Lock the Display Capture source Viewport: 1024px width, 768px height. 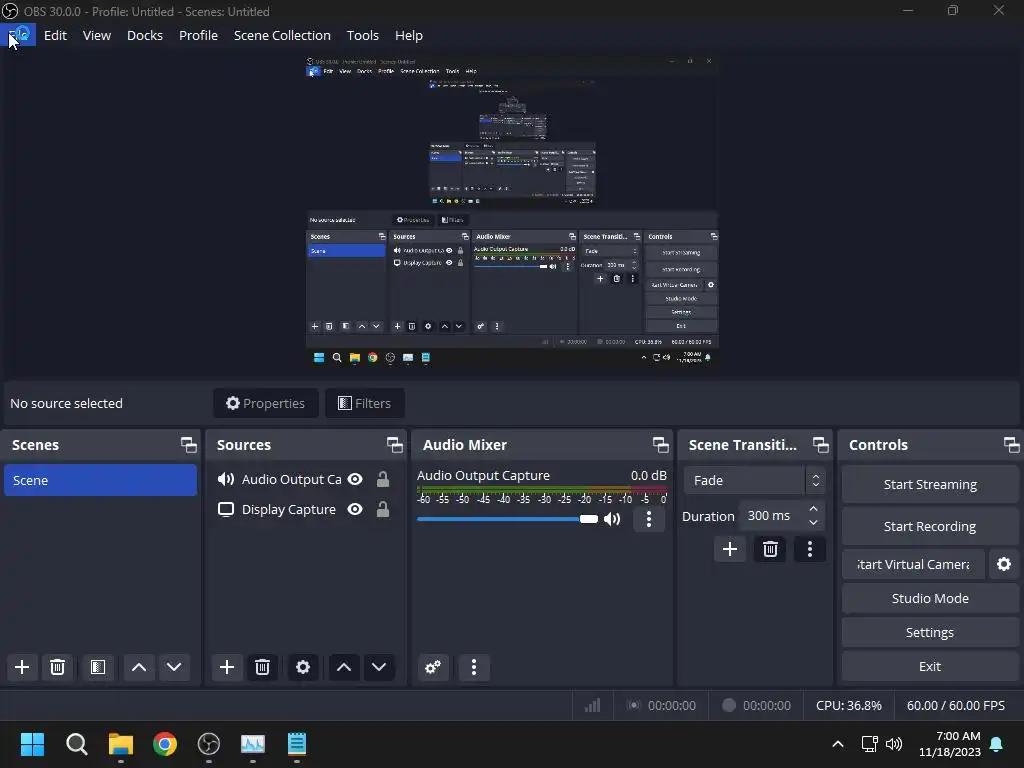click(383, 509)
